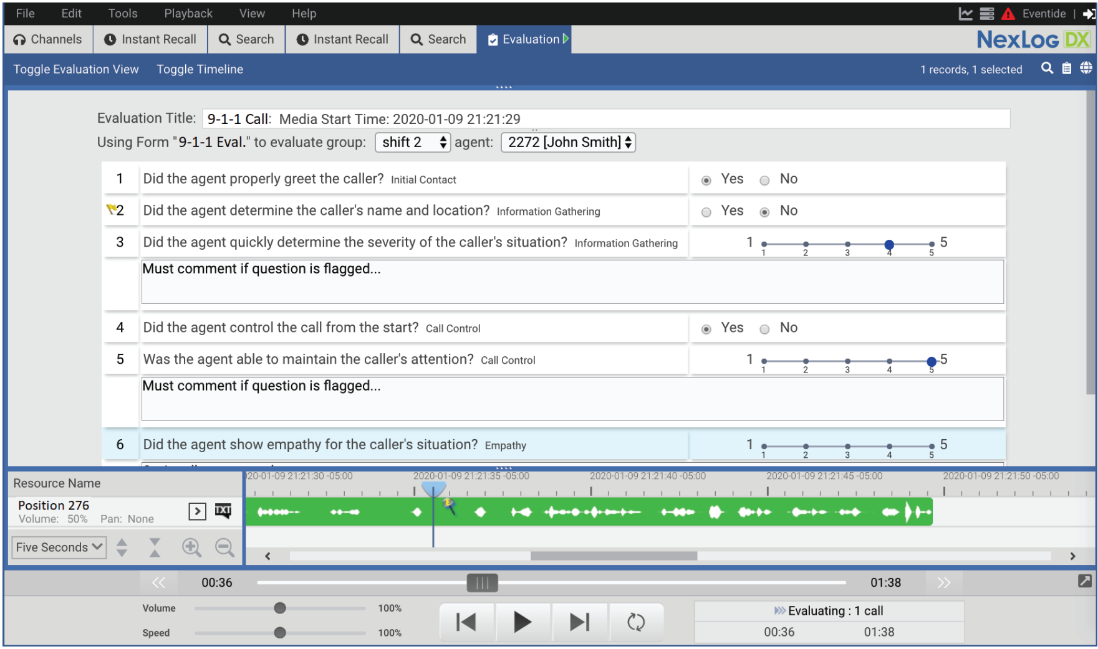Screen dimensions: 1098x649
Task: Click the timeline zoom out magnifier
Action: click(x=225, y=547)
